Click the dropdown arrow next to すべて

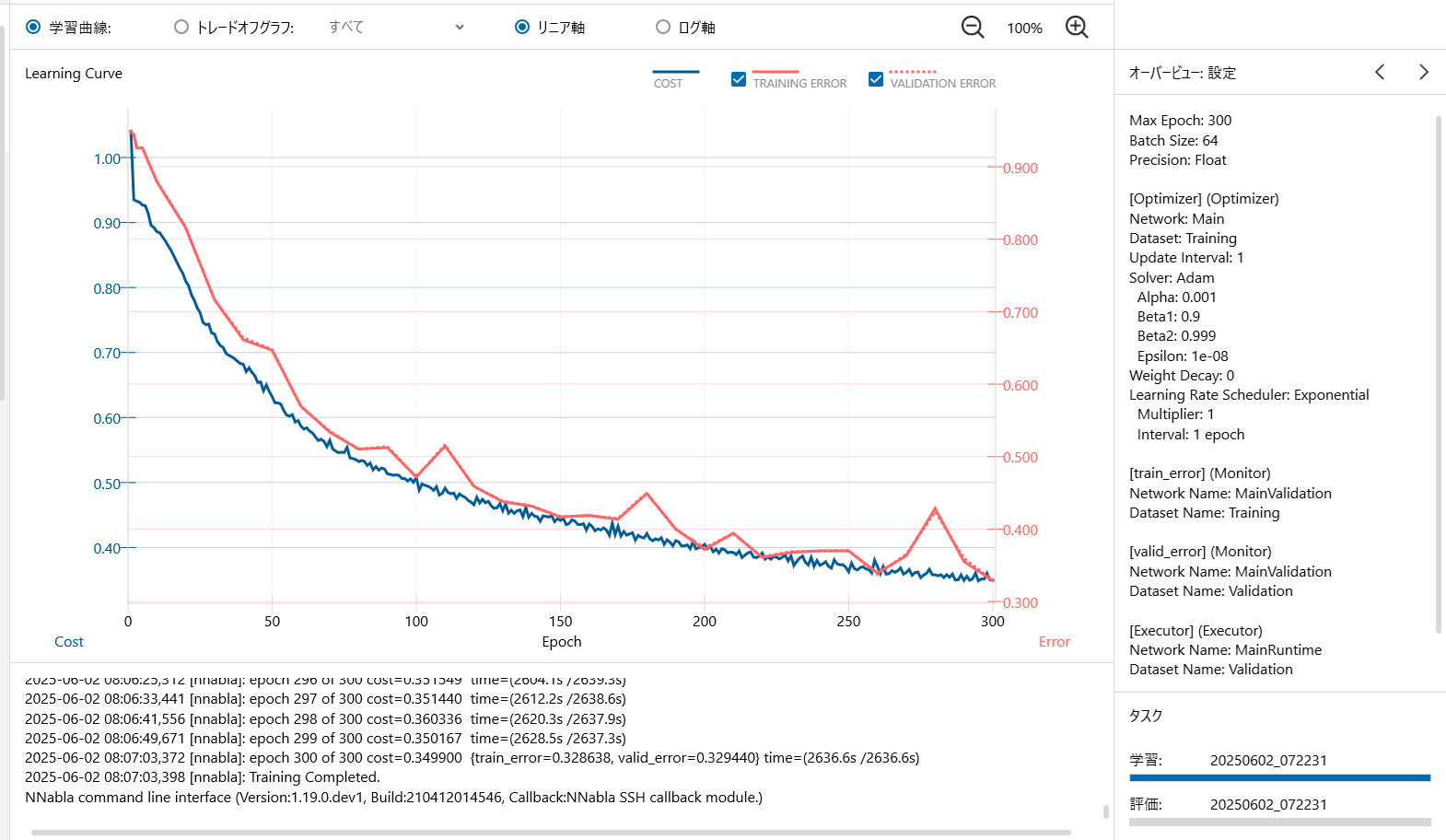460,28
